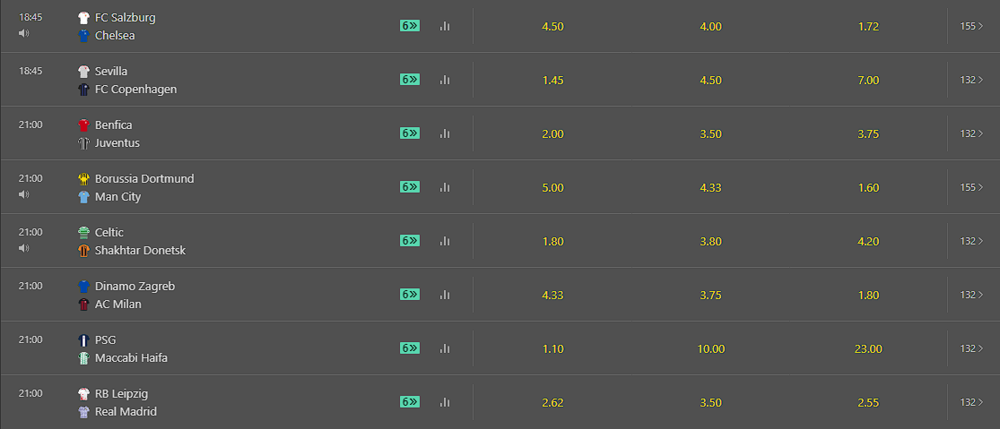Click the audio icon beside Celtic v Shakhtar Donetsk

click(24, 247)
